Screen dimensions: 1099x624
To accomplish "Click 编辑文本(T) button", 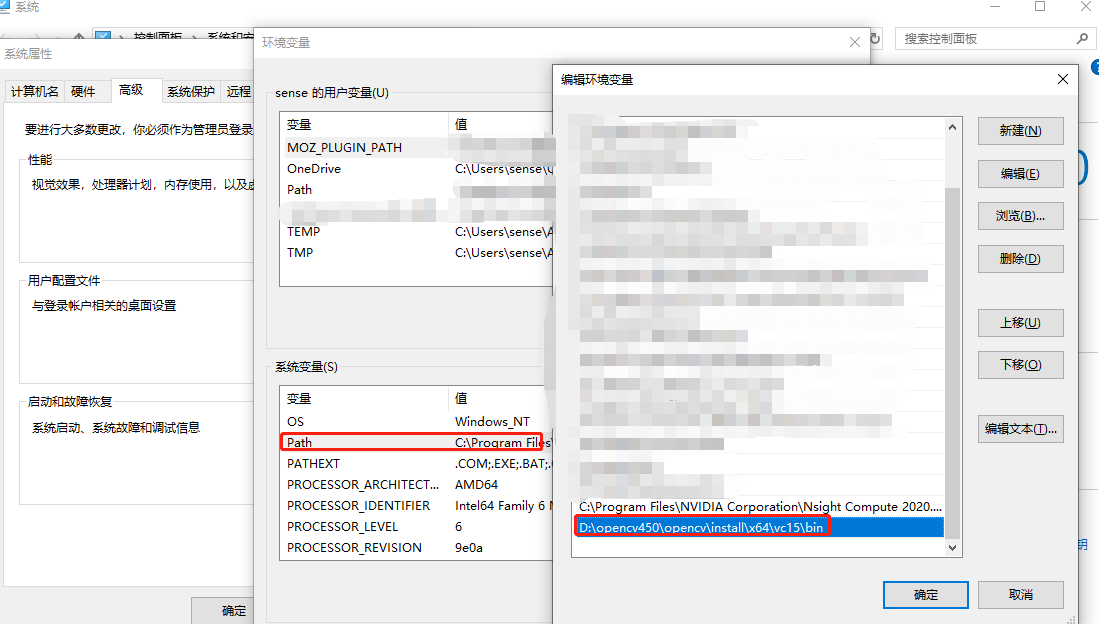I will point(1020,429).
